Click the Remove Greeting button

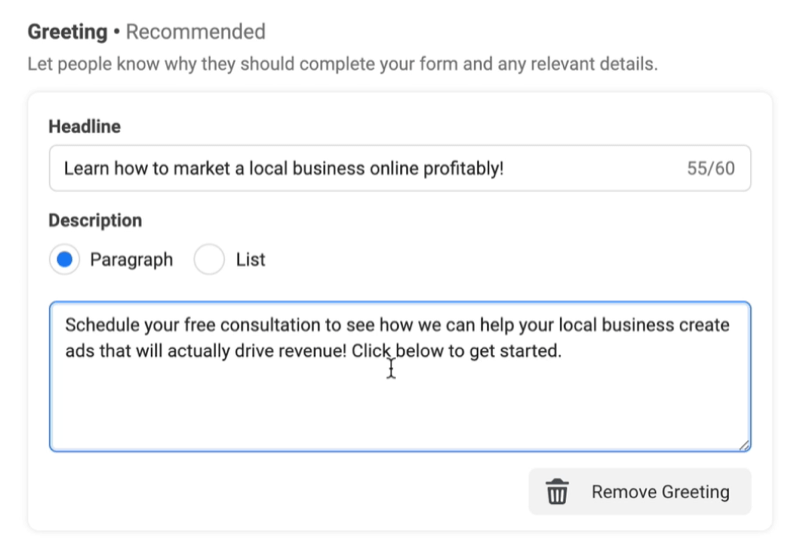(x=640, y=492)
